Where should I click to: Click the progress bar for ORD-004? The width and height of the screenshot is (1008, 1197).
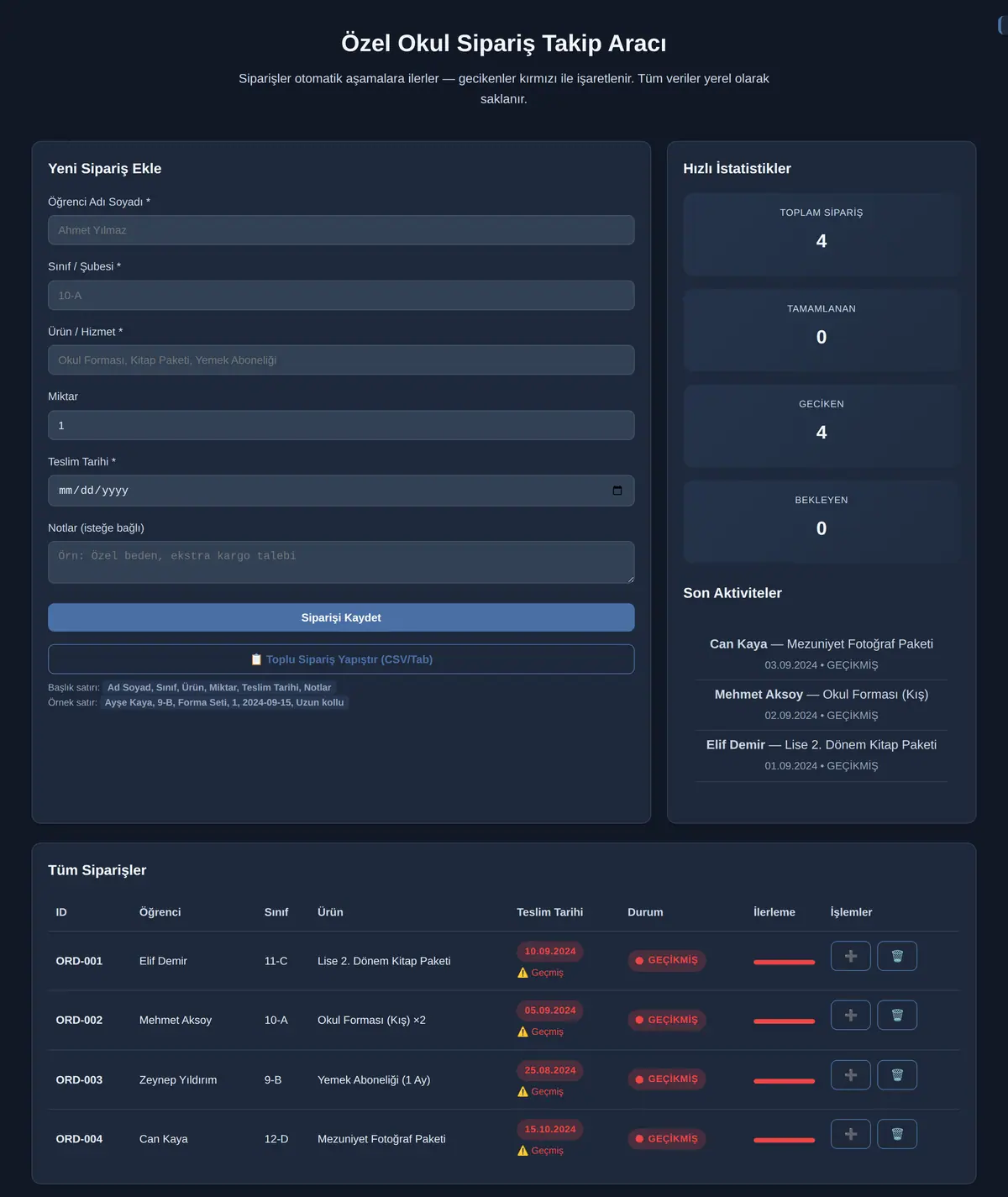[x=785, y=1140]
